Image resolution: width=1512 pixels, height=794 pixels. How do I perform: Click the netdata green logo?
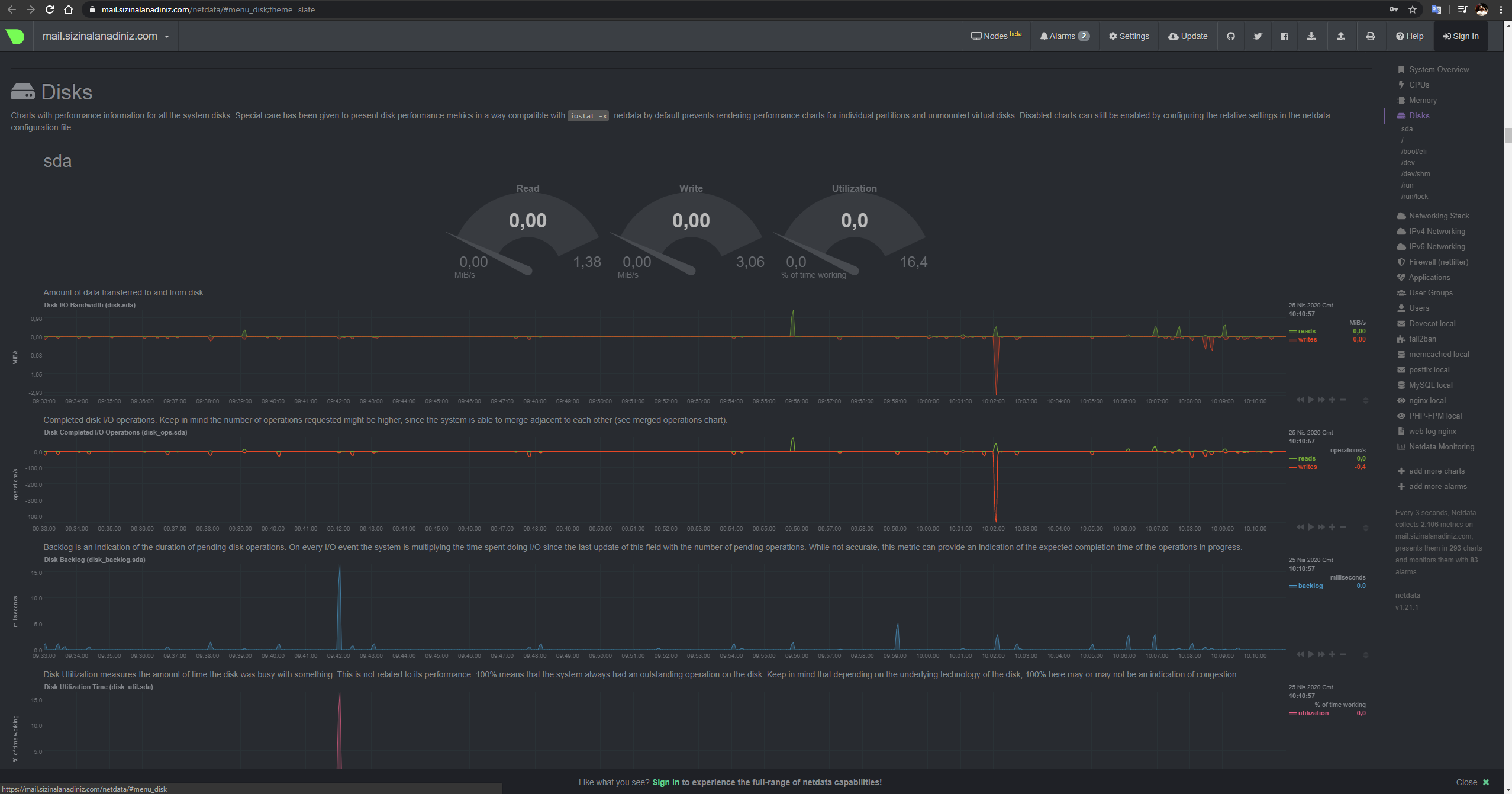(15, 36)
